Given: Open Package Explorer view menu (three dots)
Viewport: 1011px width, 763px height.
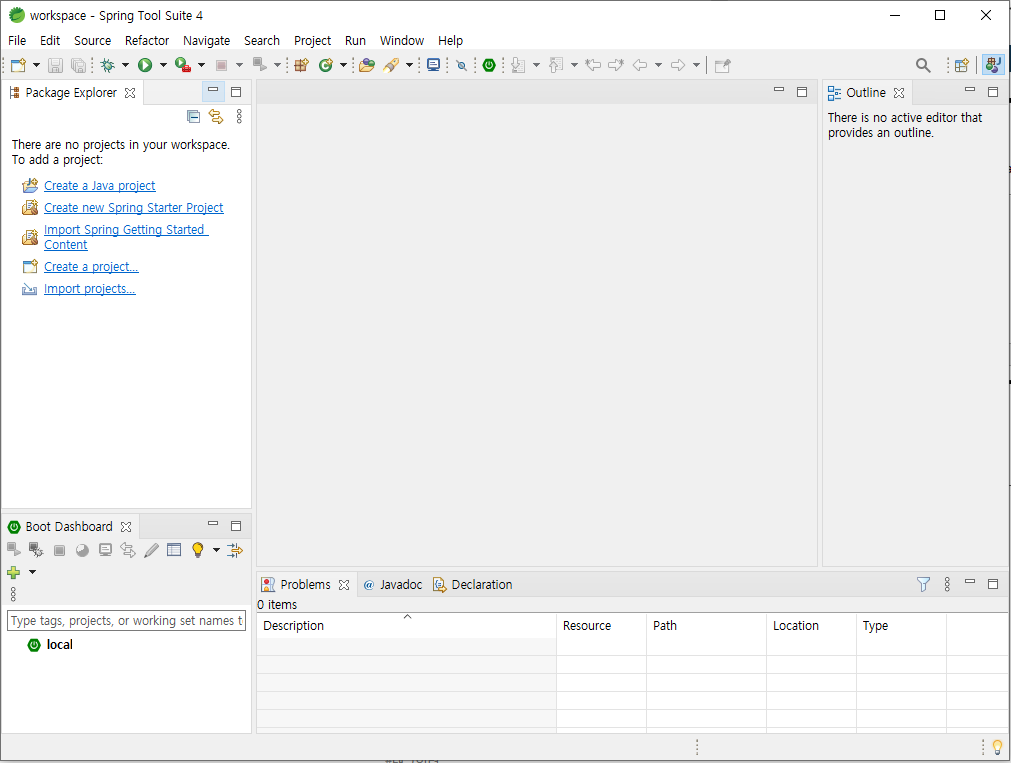Looking at the screenshot, I should (x=239, y=116).
